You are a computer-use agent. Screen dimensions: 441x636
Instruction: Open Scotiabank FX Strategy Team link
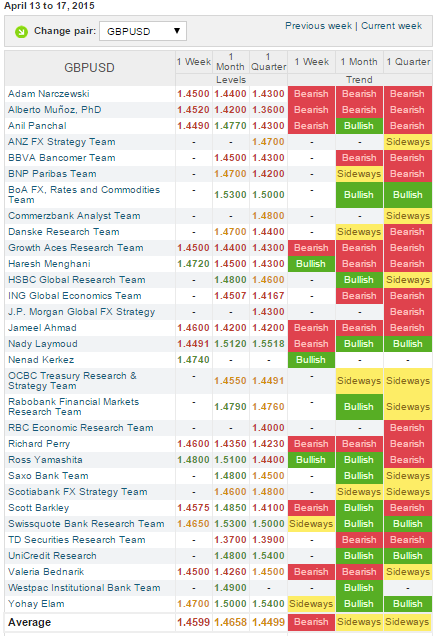point(78,492)
